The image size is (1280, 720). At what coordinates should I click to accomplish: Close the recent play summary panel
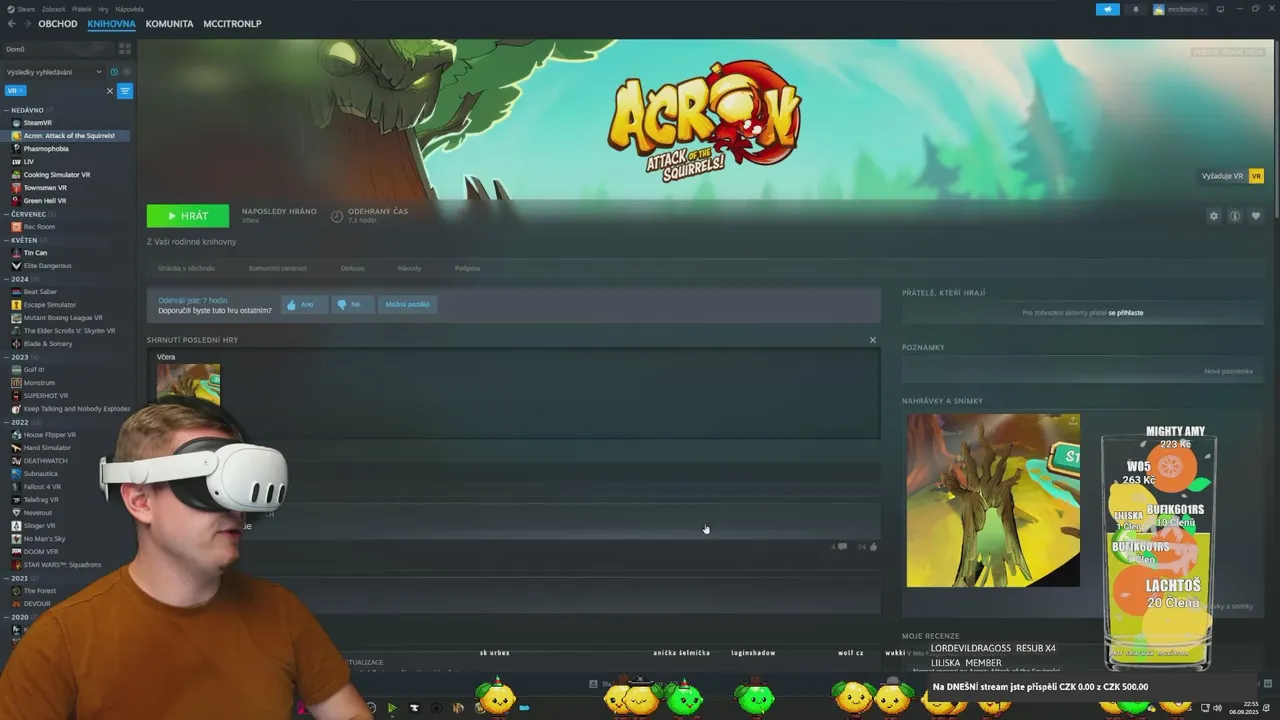click(872, 340)
